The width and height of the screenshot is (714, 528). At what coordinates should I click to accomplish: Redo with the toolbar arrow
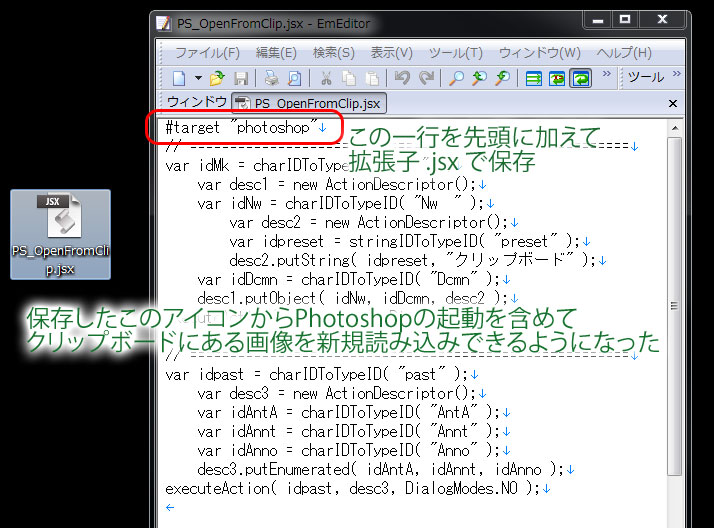pyautogui.click(x=426, y=78)
